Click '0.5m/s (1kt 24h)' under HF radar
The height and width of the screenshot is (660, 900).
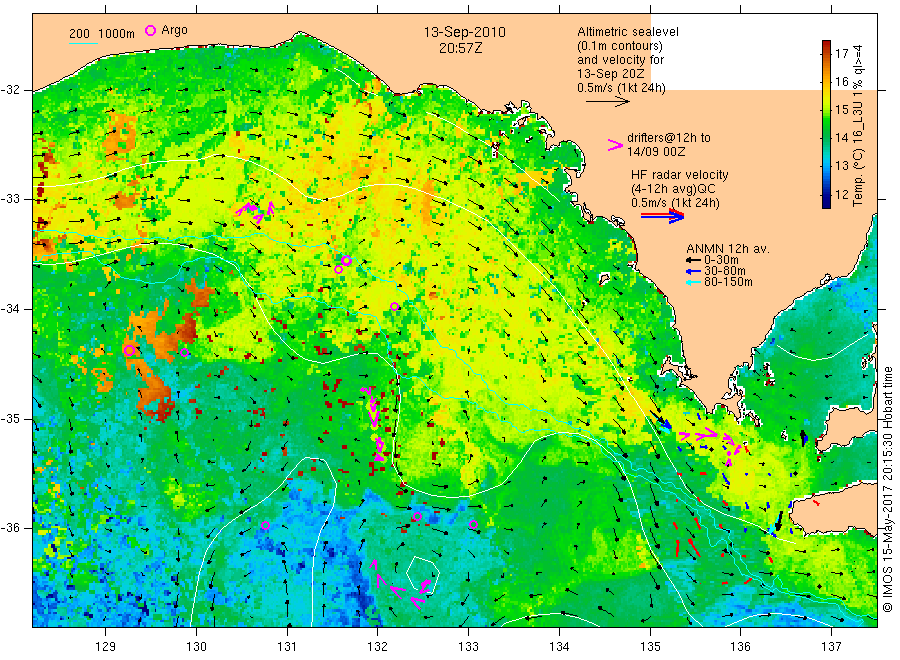click(675, 203)
